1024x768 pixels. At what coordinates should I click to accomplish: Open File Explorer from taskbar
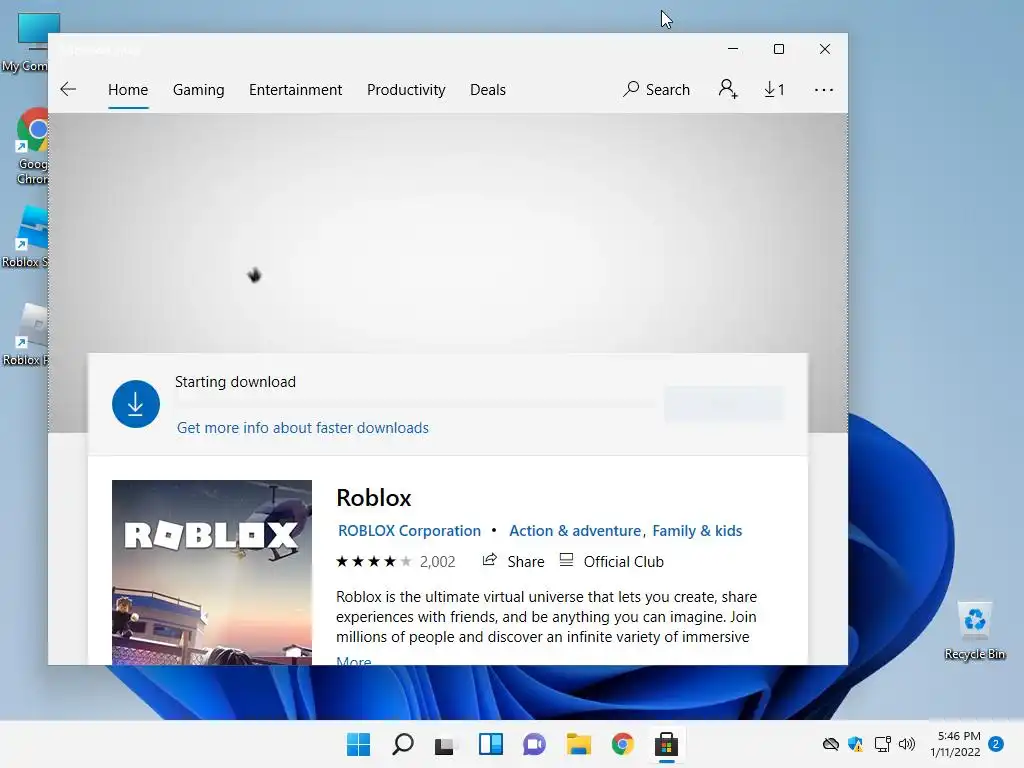pos(579,744)
